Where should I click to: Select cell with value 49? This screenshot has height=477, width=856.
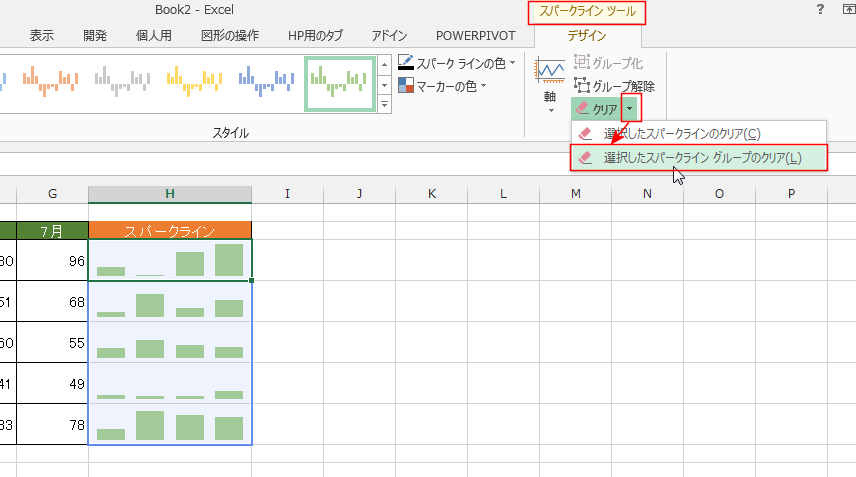(52, 383)
